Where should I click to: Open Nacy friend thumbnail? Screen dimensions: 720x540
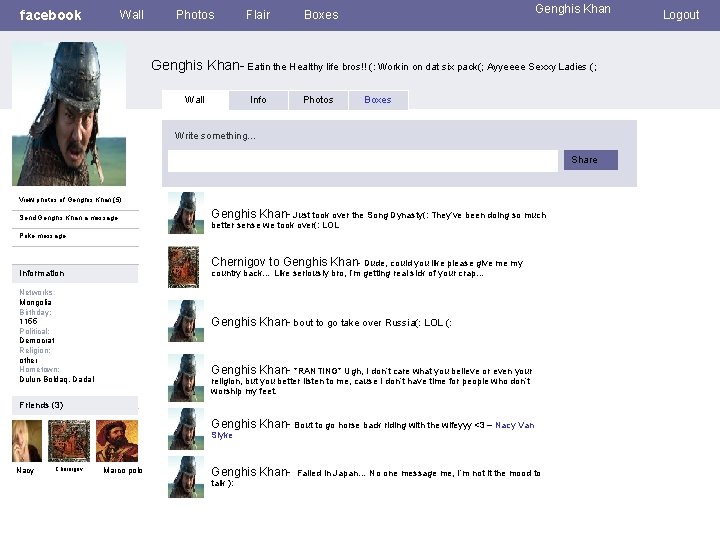pyautogui.click(x=27, y=441)
